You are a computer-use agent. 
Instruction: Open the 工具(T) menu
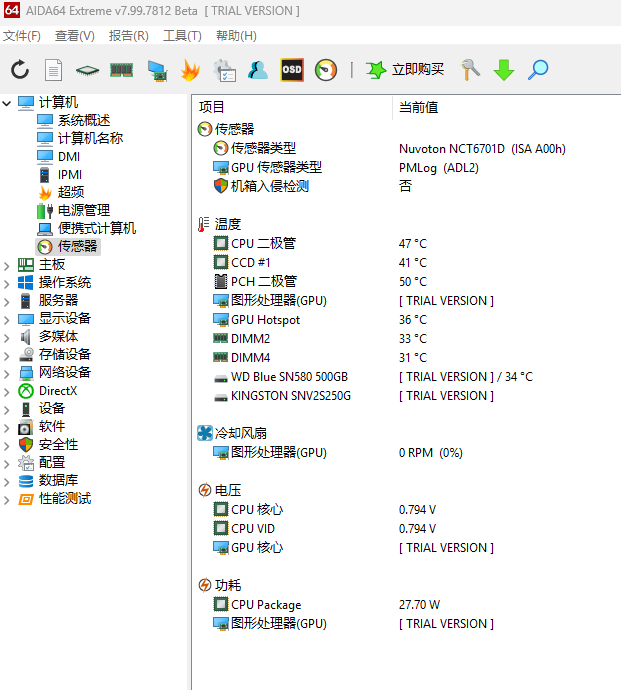[x=182, y=36]
